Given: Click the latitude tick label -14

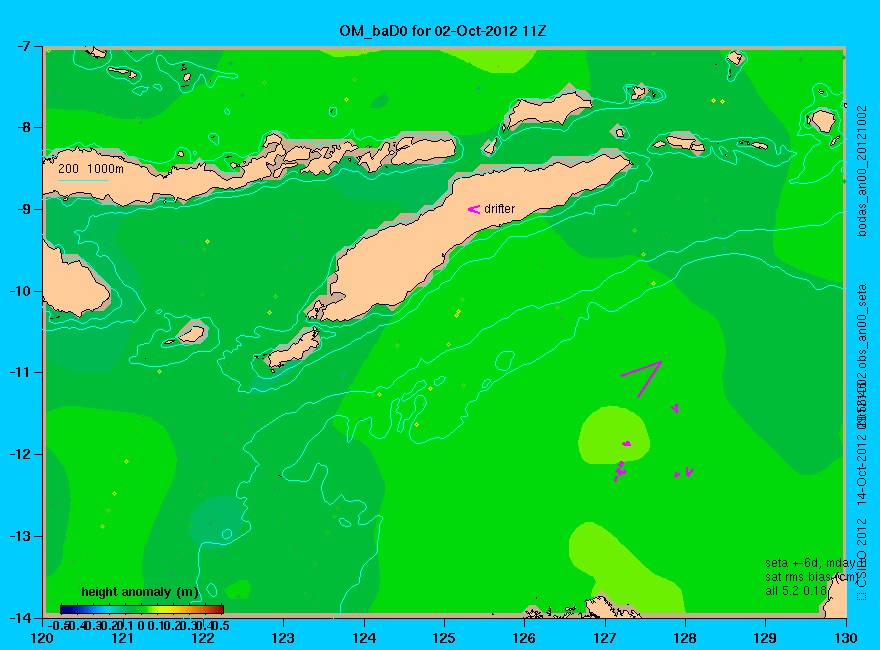Looking at the screenshot, I should [x=22, y=617].
